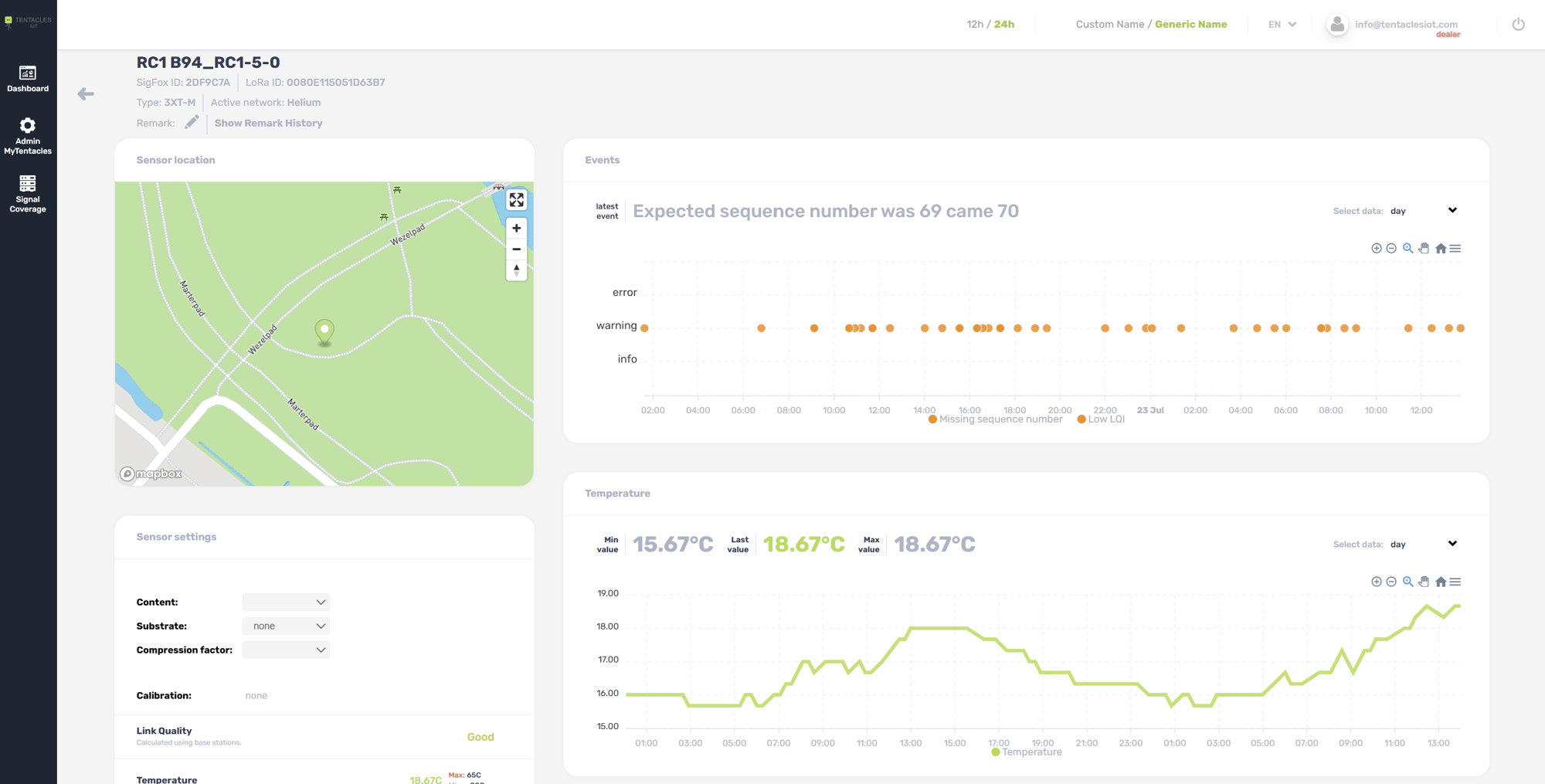
Task: Open Admin MyTentacles gear in the sidebar
Action: (28, 136)
